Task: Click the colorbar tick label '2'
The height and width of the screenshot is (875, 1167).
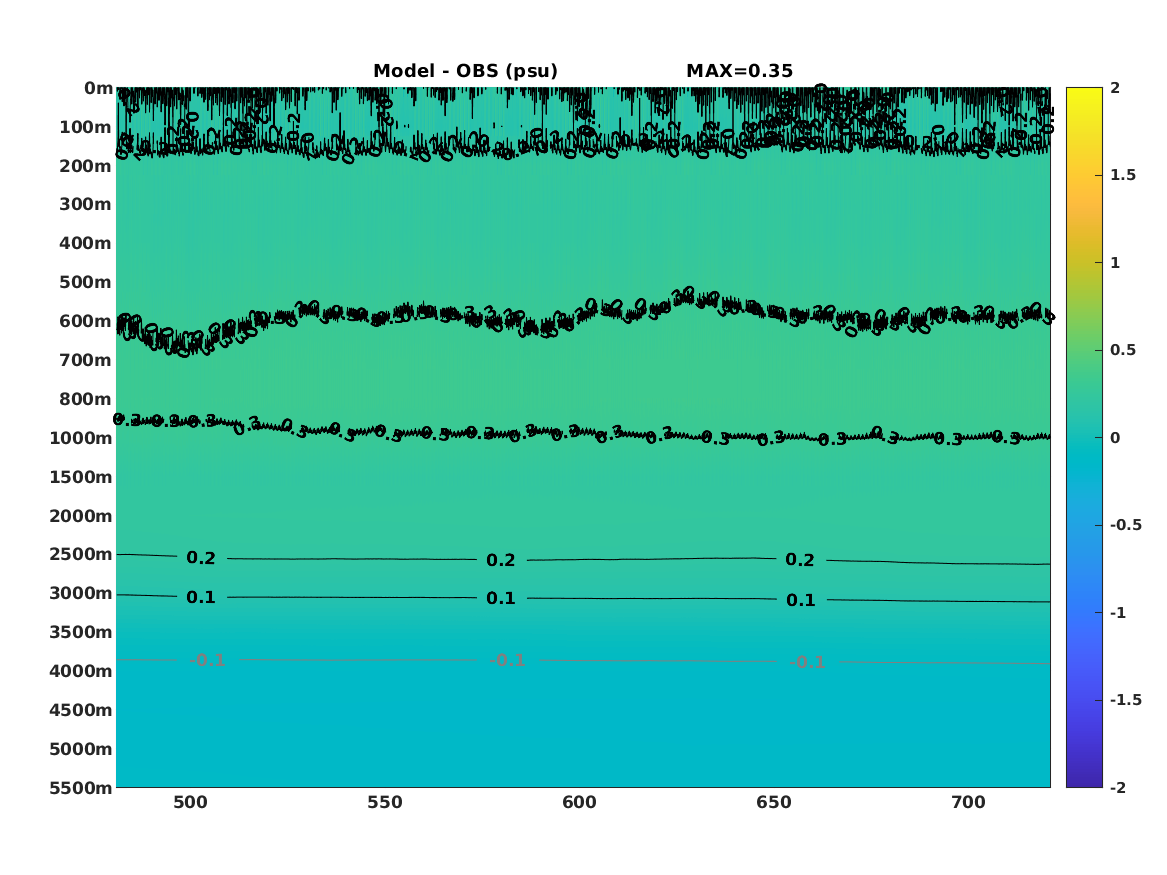Action: [x=1115, y=88]
